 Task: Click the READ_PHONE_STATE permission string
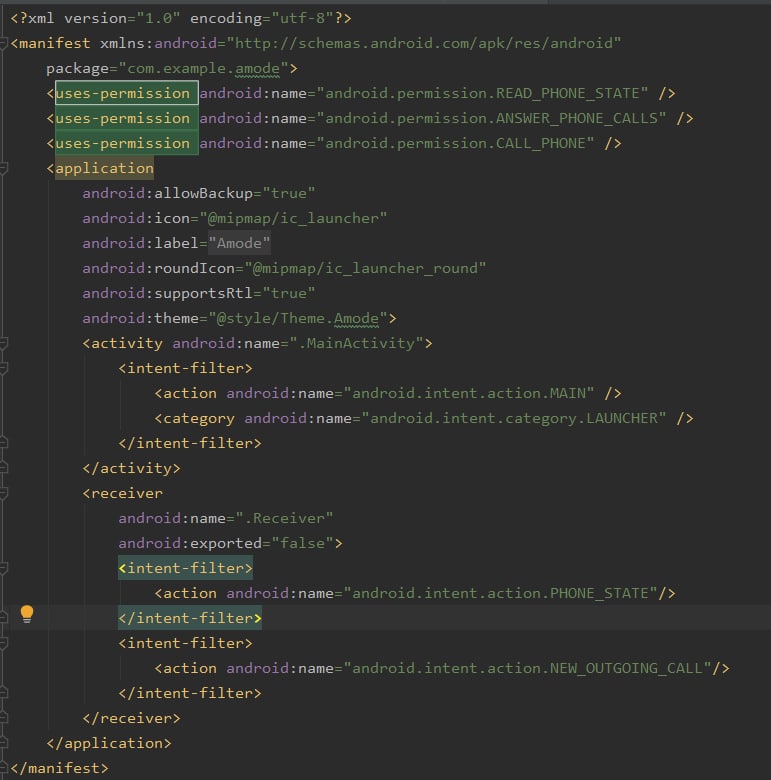point(482,93)
